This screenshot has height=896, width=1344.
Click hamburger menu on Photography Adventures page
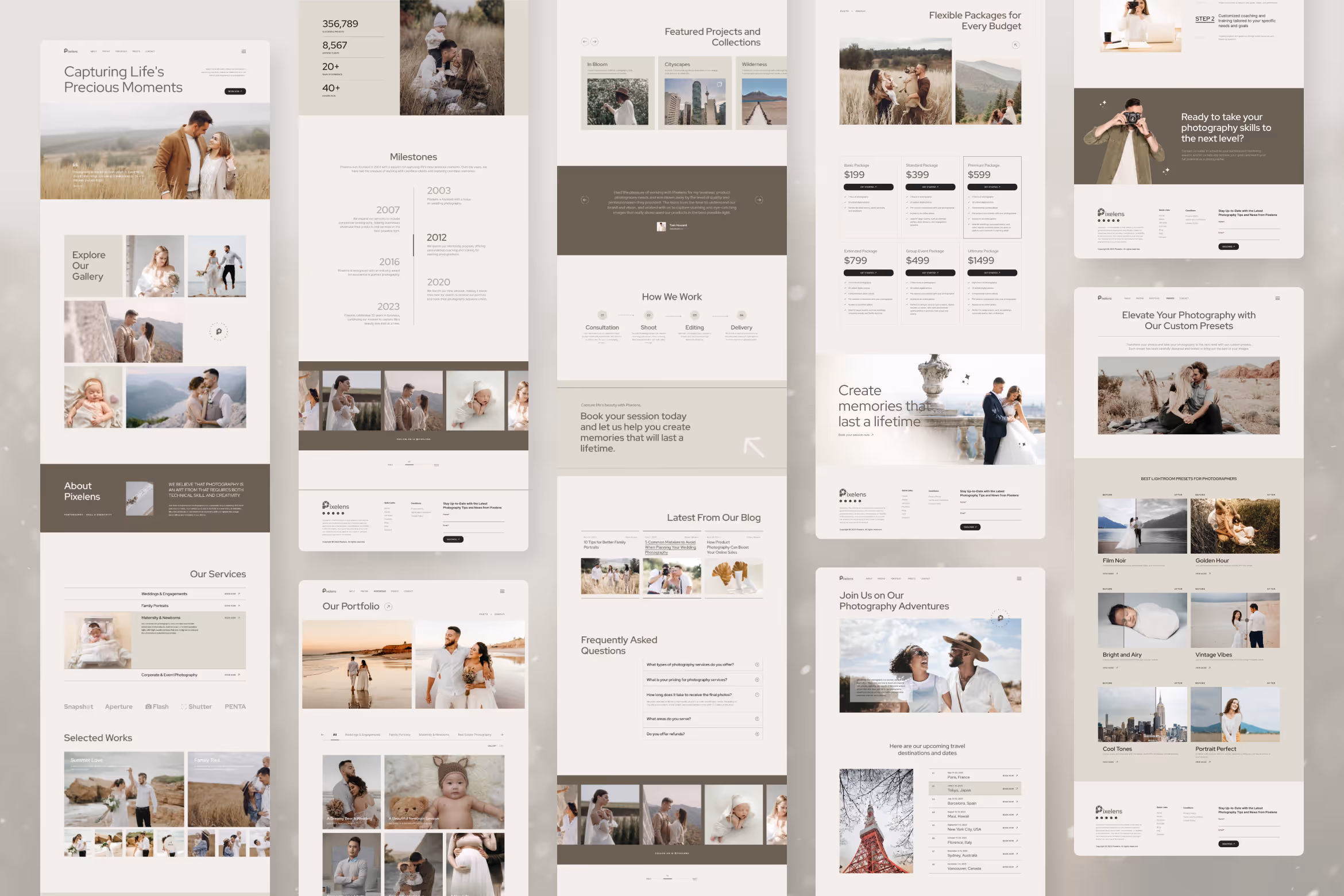pyautogui.click(x=1019, y=578)
